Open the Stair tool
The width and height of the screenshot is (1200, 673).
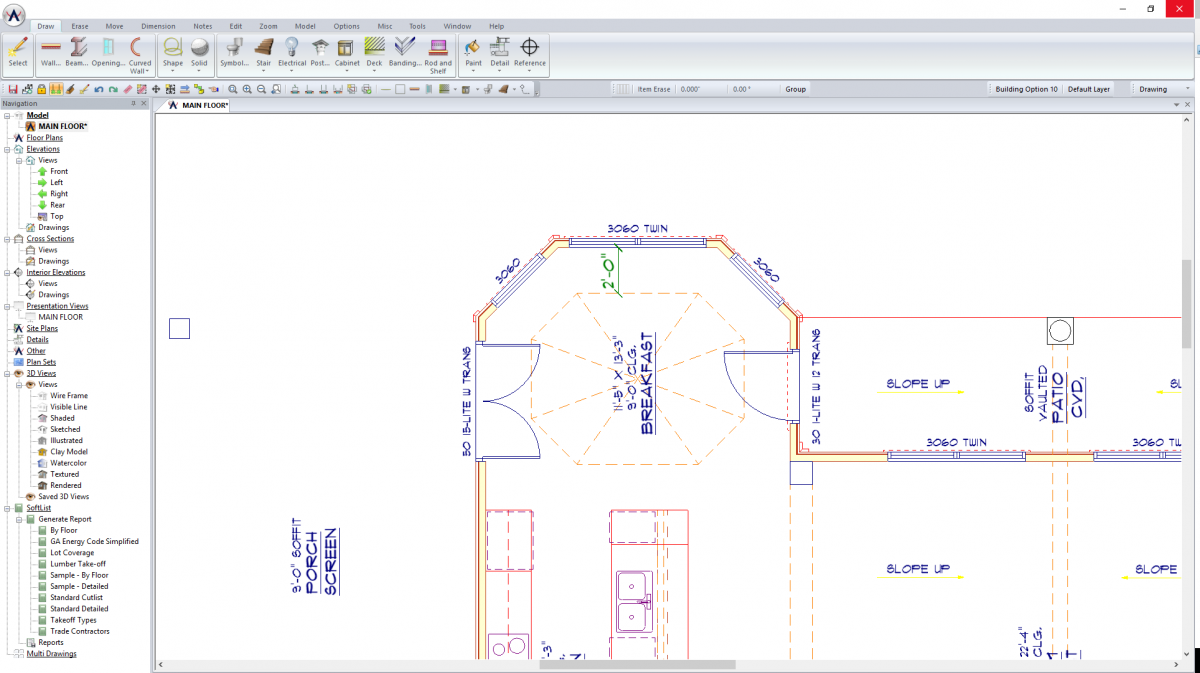[x=263, y=50]
